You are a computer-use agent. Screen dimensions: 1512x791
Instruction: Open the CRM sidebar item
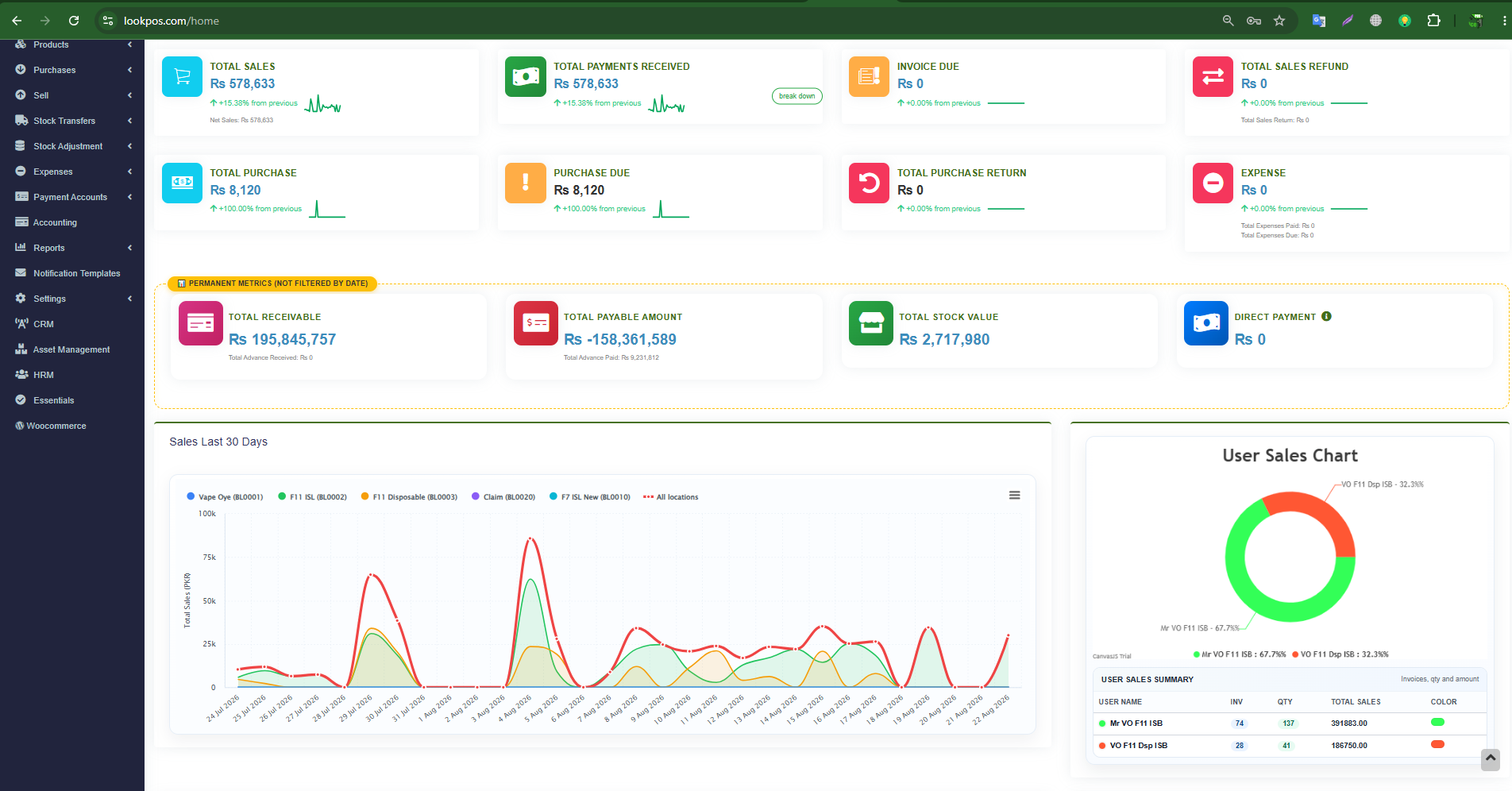(72, 324)
